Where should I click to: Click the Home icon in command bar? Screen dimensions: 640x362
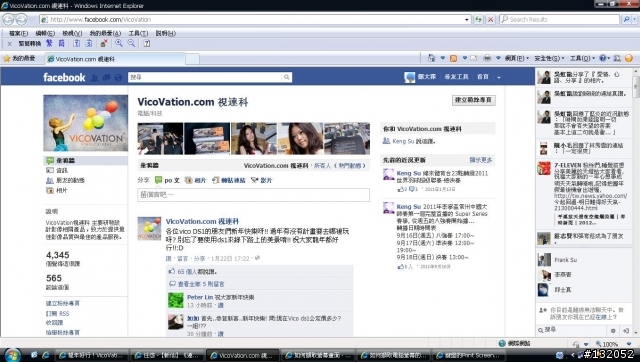coord(431,58)
